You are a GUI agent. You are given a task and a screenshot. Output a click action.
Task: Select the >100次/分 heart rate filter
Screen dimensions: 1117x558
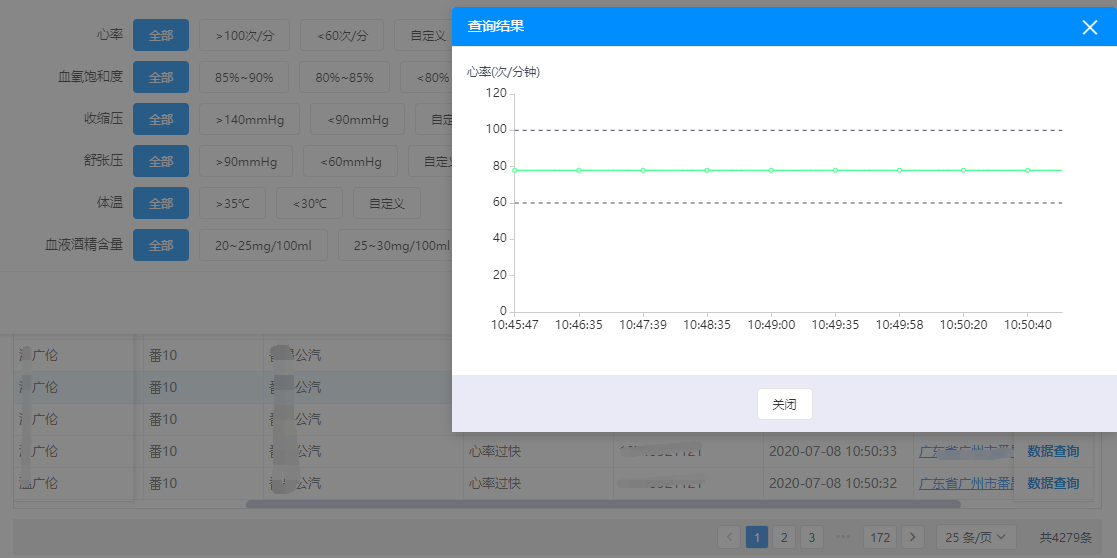[244, 35]
